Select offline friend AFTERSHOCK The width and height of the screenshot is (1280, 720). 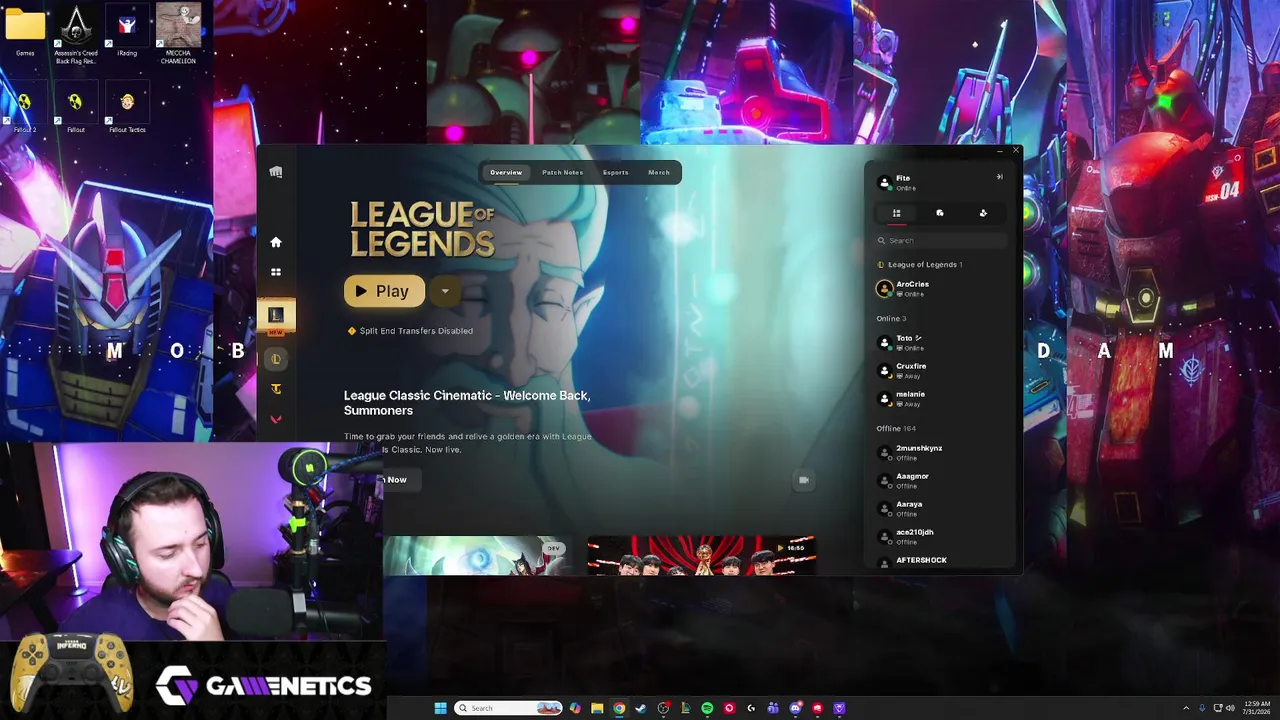tap(940, 561)
